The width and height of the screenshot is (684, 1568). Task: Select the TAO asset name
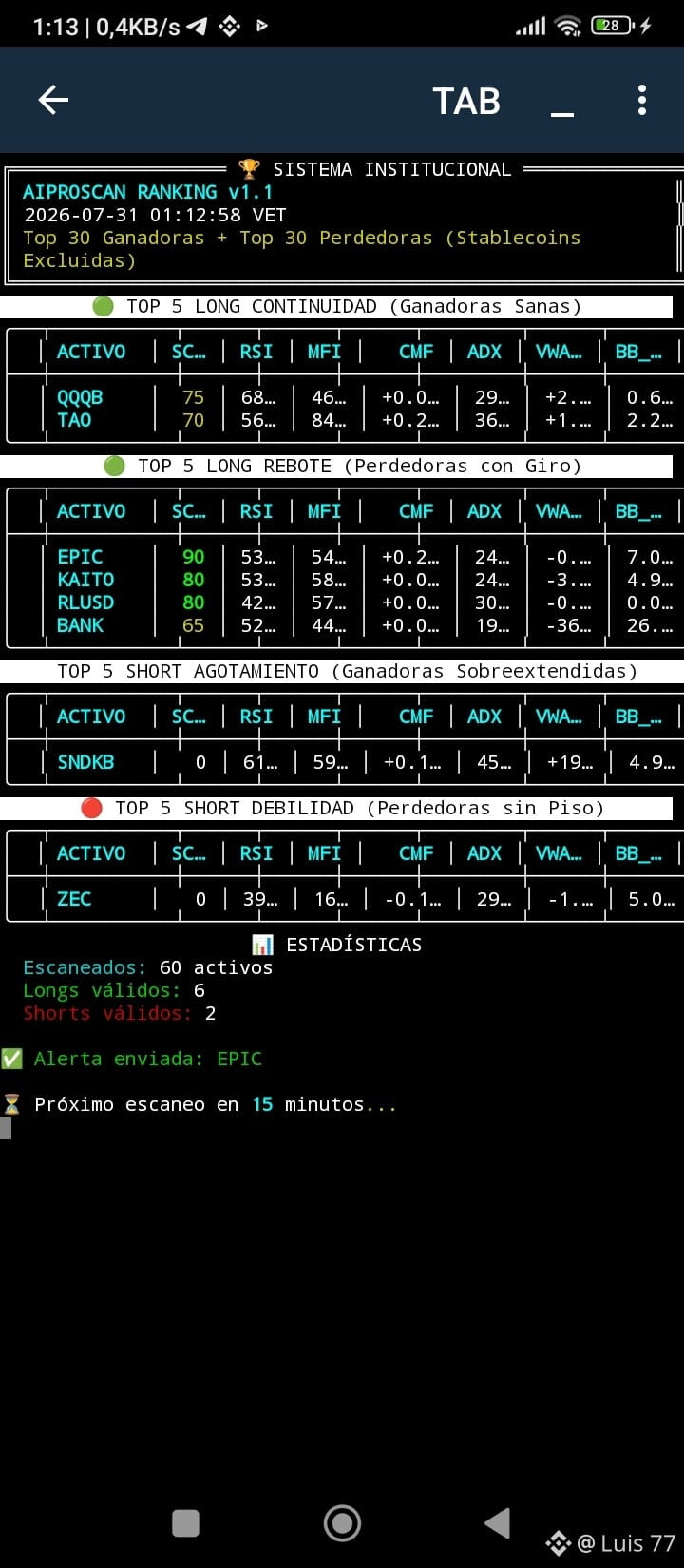[x=74, y=420]
